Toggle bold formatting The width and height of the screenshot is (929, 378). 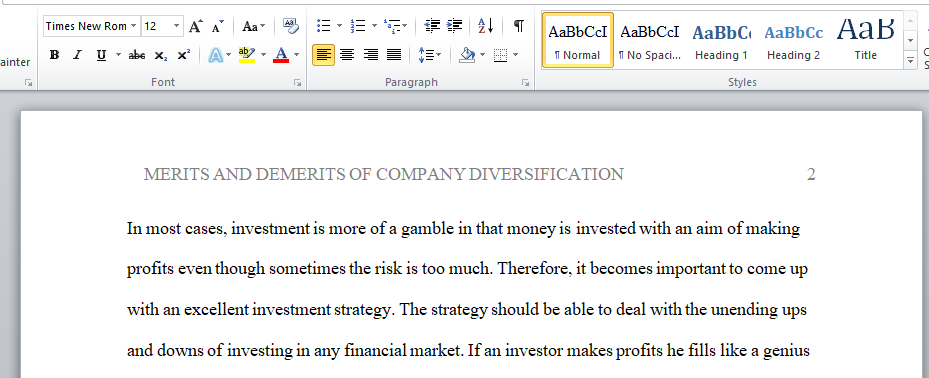55,55
